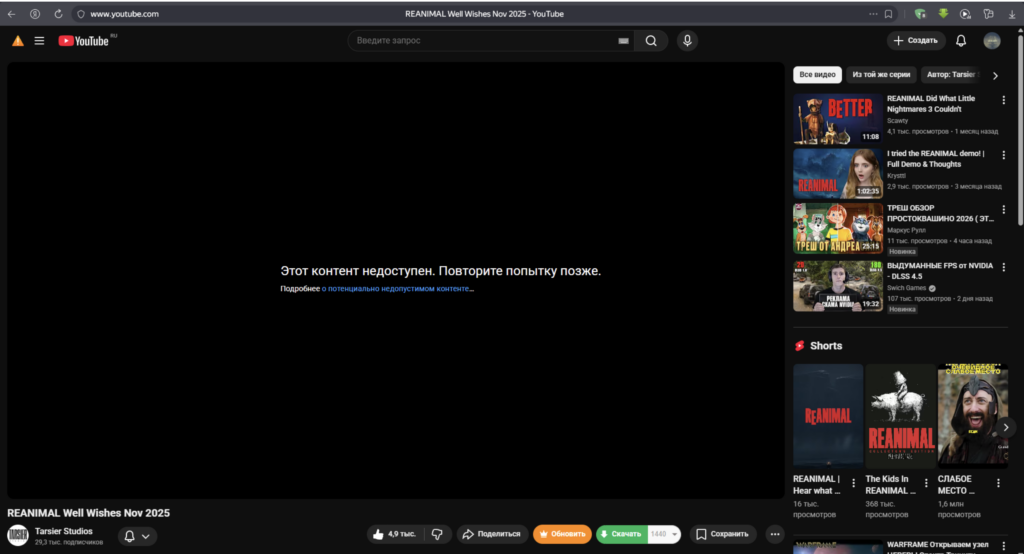Screen dimensions: 1024x554
Task: Open the green download-arrow extension
Action: pyautogui.click(x=943, y=14)
